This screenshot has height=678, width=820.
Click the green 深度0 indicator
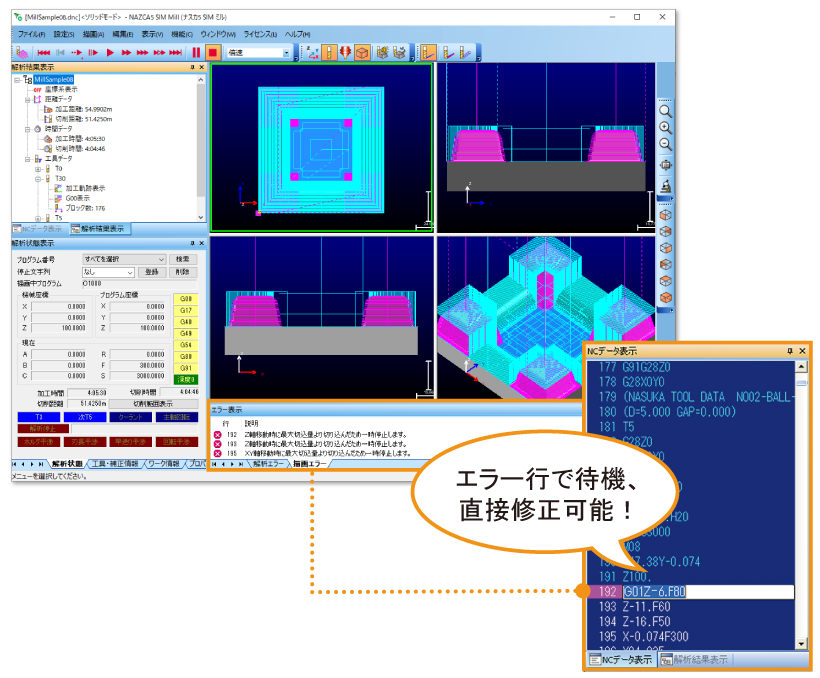tap(186, 380)
